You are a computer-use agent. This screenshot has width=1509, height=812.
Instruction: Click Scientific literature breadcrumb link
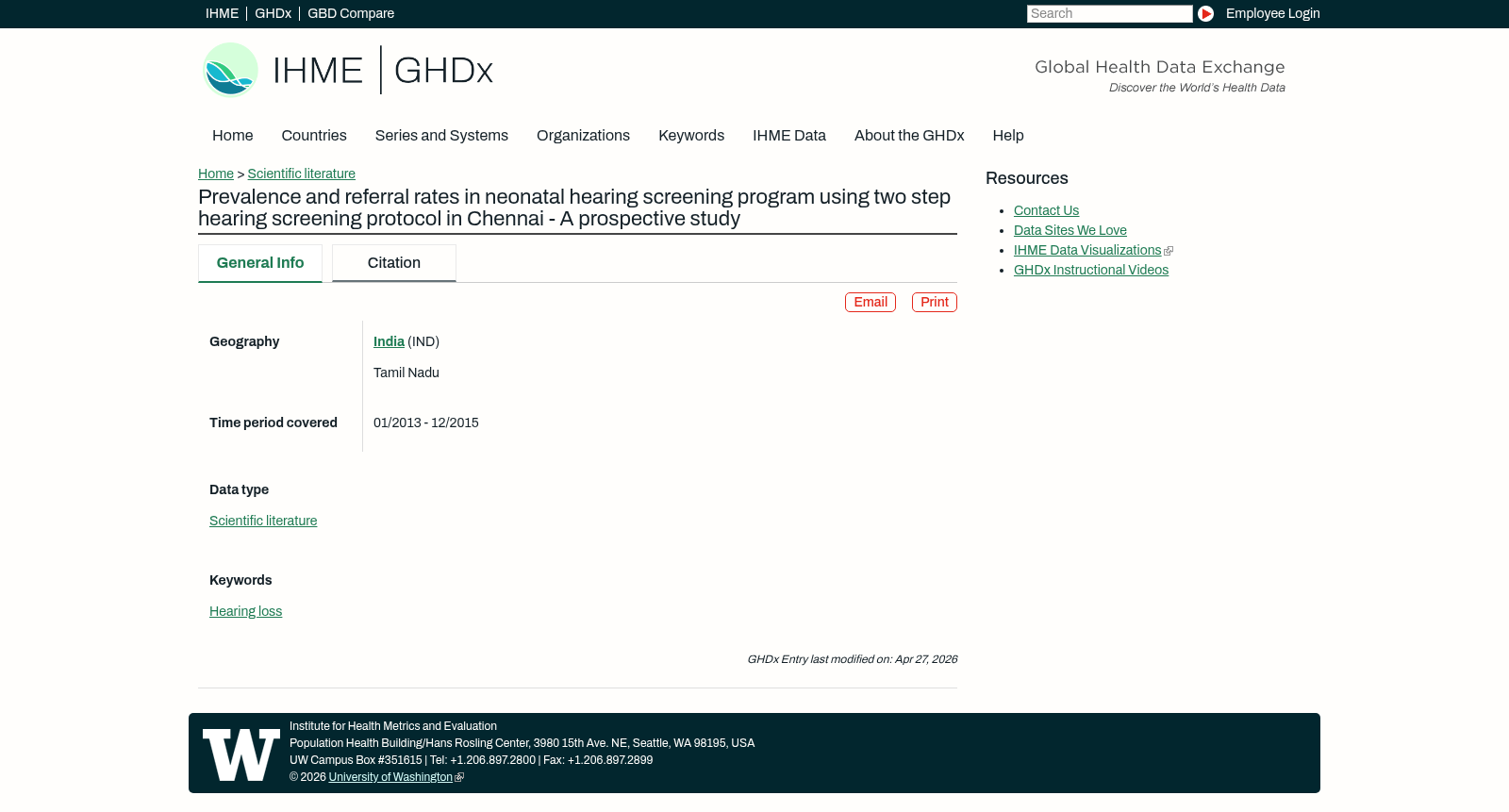point(302,174)
